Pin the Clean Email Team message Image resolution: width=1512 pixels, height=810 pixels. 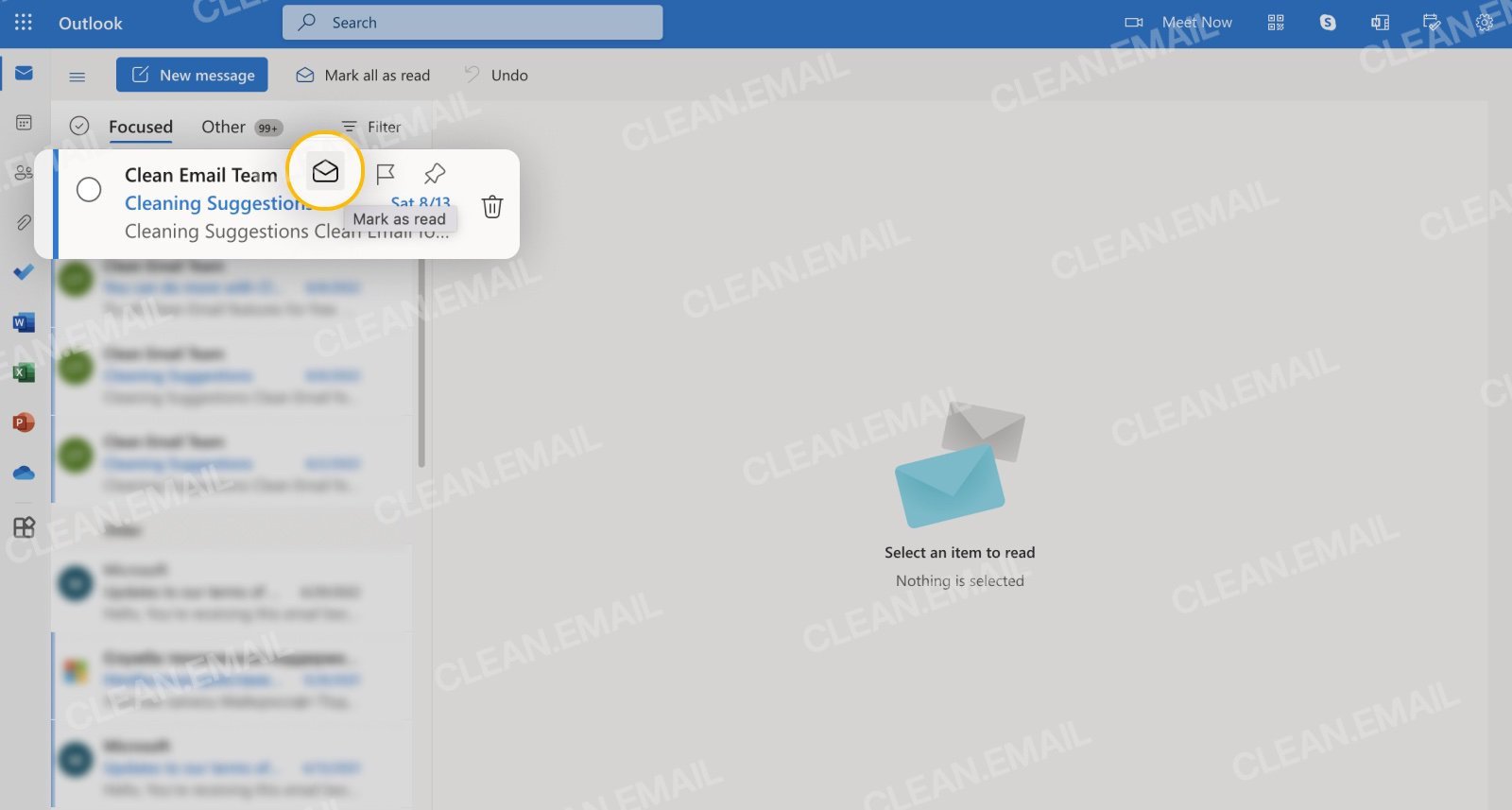point(435,174)
